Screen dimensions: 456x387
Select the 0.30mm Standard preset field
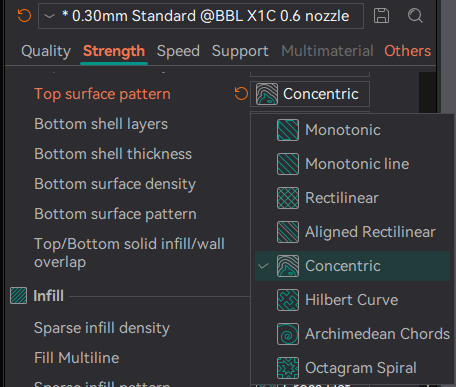(x=201, y=16)
